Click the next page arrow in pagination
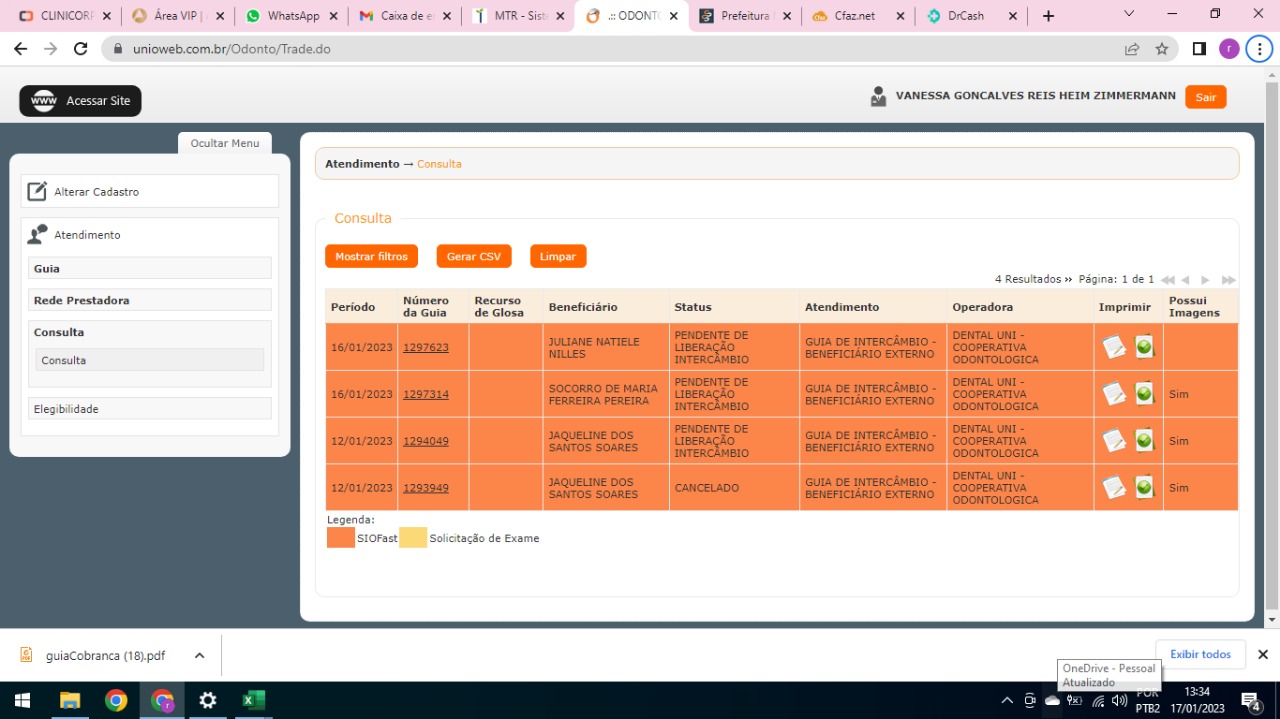Image resolution: width=1280 pixels, height=719 pixels. 1206,280
